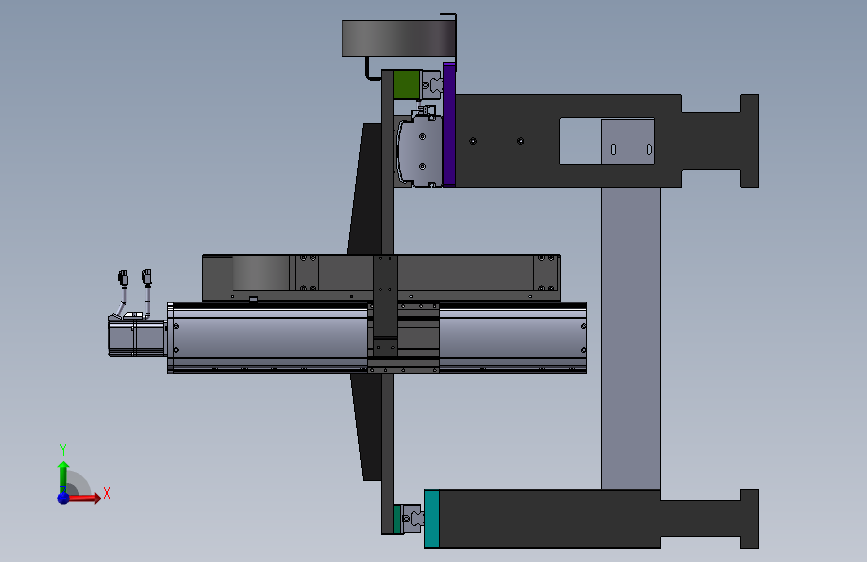The image size is (867, 562).
Task: Select the carriage block at the actuator's center
Action: click(x=404, y=337)
